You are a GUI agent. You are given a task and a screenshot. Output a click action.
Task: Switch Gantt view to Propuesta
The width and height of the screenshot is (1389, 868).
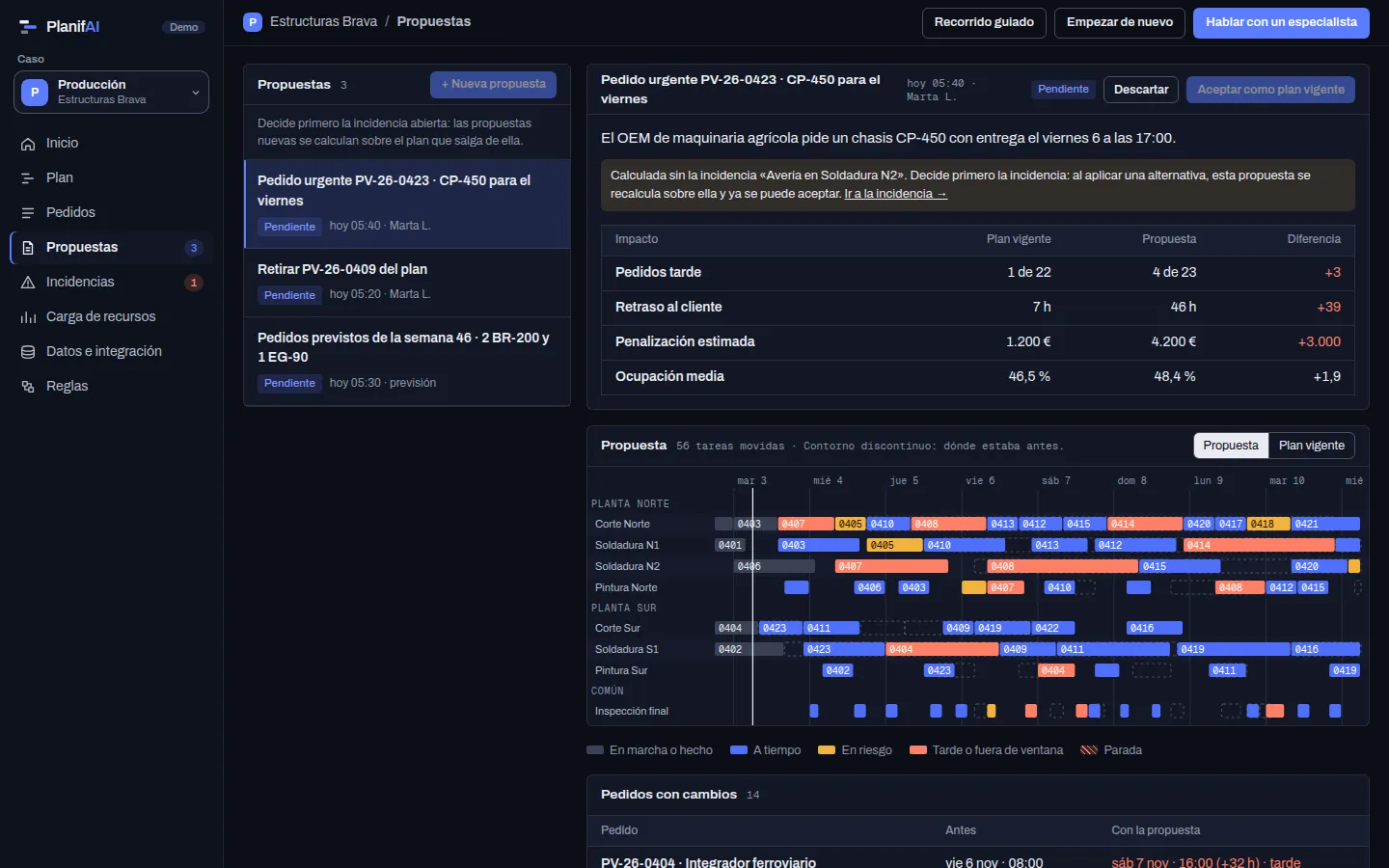pyautogui.click(x=1231, y=446)
